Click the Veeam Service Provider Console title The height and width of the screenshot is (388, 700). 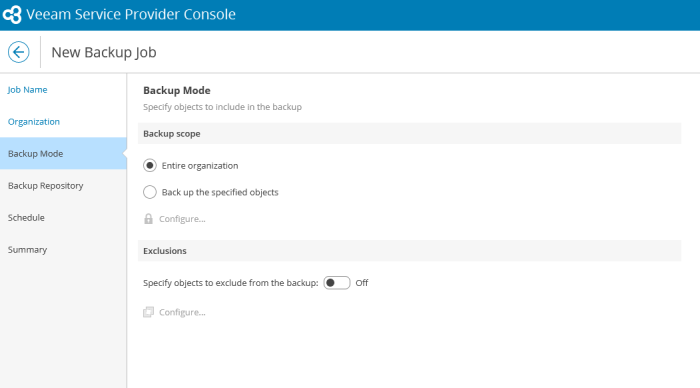[x=131, y=14]
